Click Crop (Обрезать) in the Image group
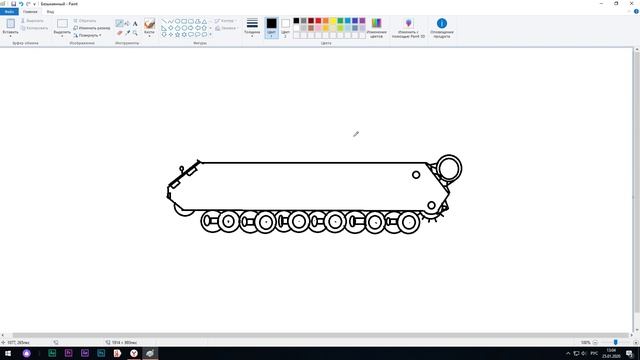640x360 pixels. point(85,20)
